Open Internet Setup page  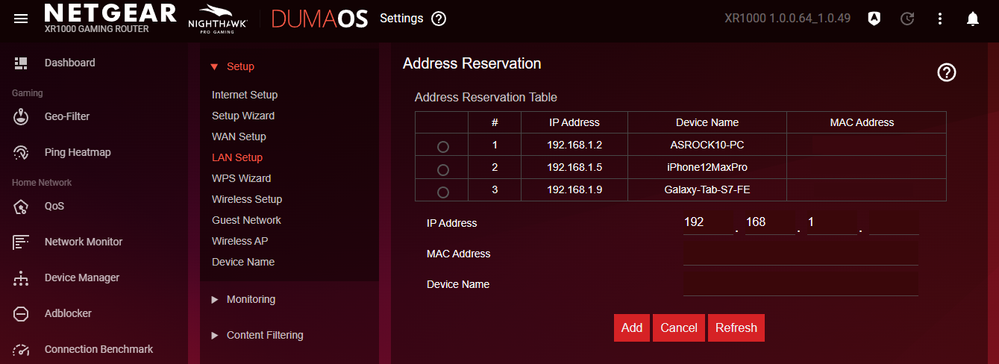click(245, 95)
